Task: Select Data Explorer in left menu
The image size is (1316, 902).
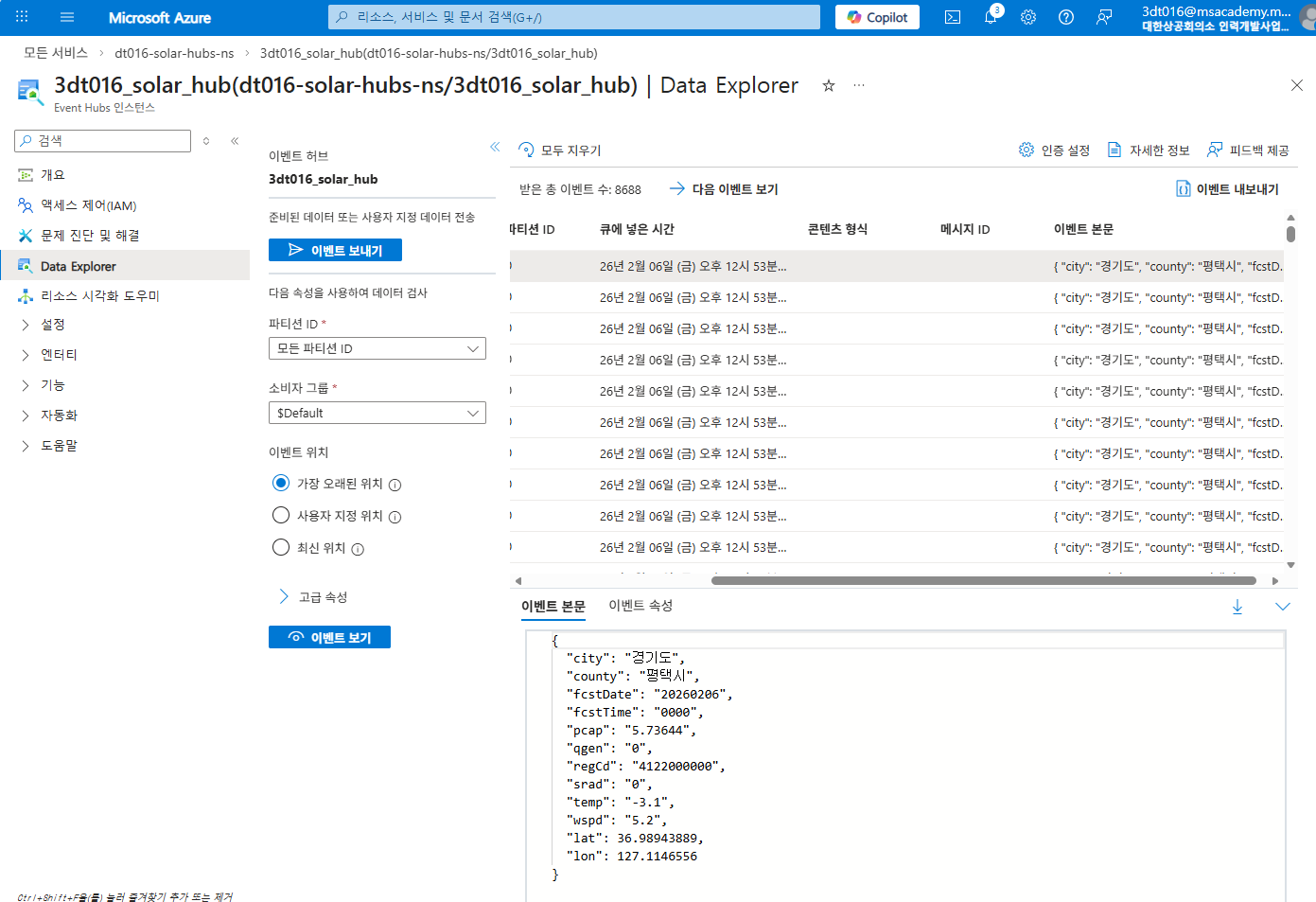Action: (125, 266)
